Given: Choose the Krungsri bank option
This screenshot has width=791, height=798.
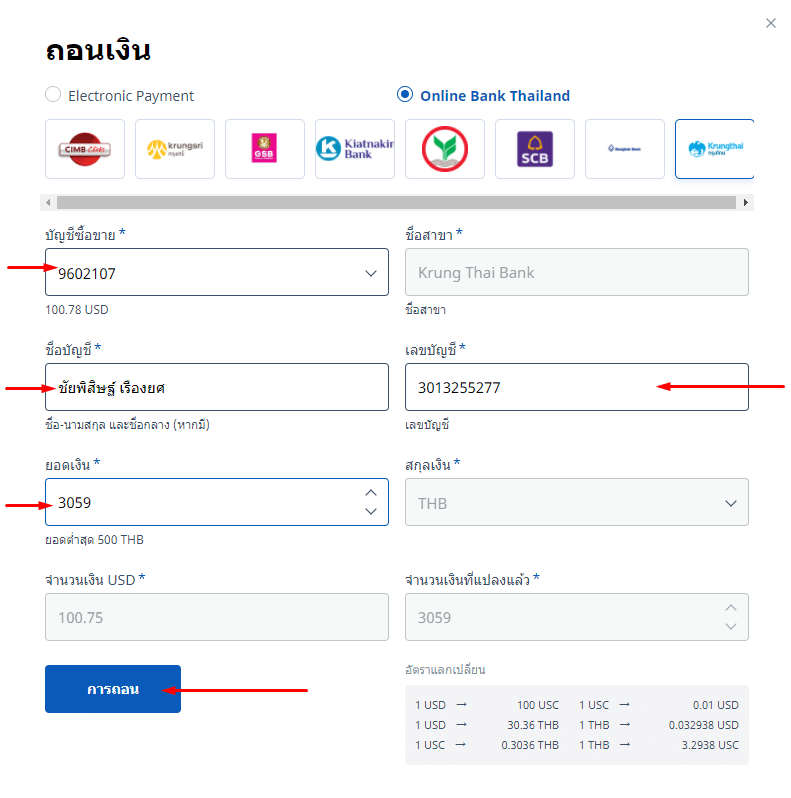Looking at the screenshot, I should tap(175, 149).
